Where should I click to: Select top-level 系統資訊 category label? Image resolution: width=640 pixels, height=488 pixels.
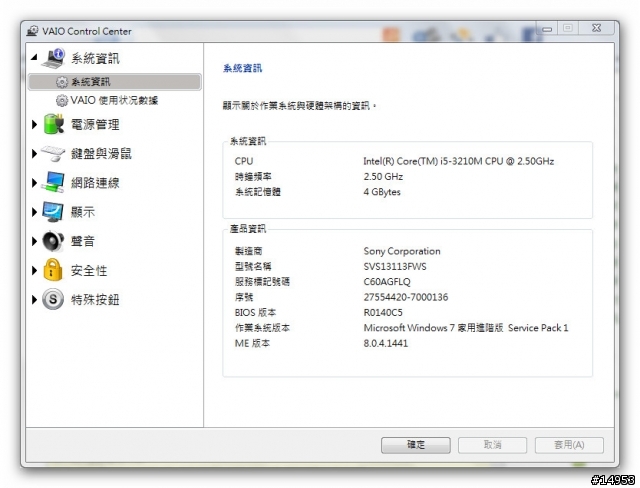coord(95,58)
